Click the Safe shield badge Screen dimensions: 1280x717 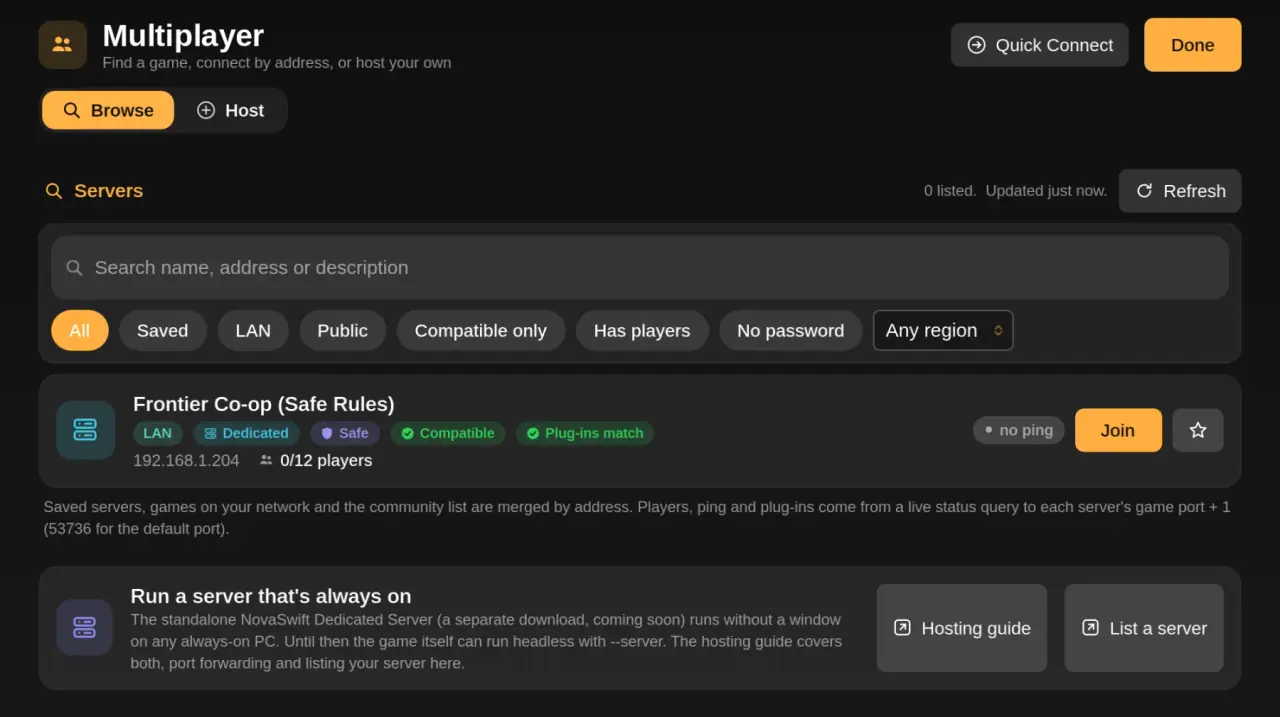(345, 433)
